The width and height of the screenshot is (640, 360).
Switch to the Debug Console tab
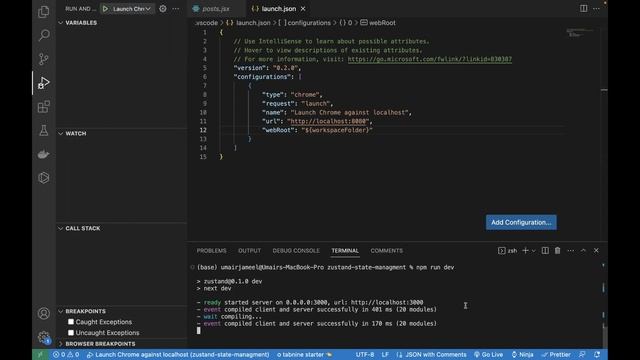point(296,251)
